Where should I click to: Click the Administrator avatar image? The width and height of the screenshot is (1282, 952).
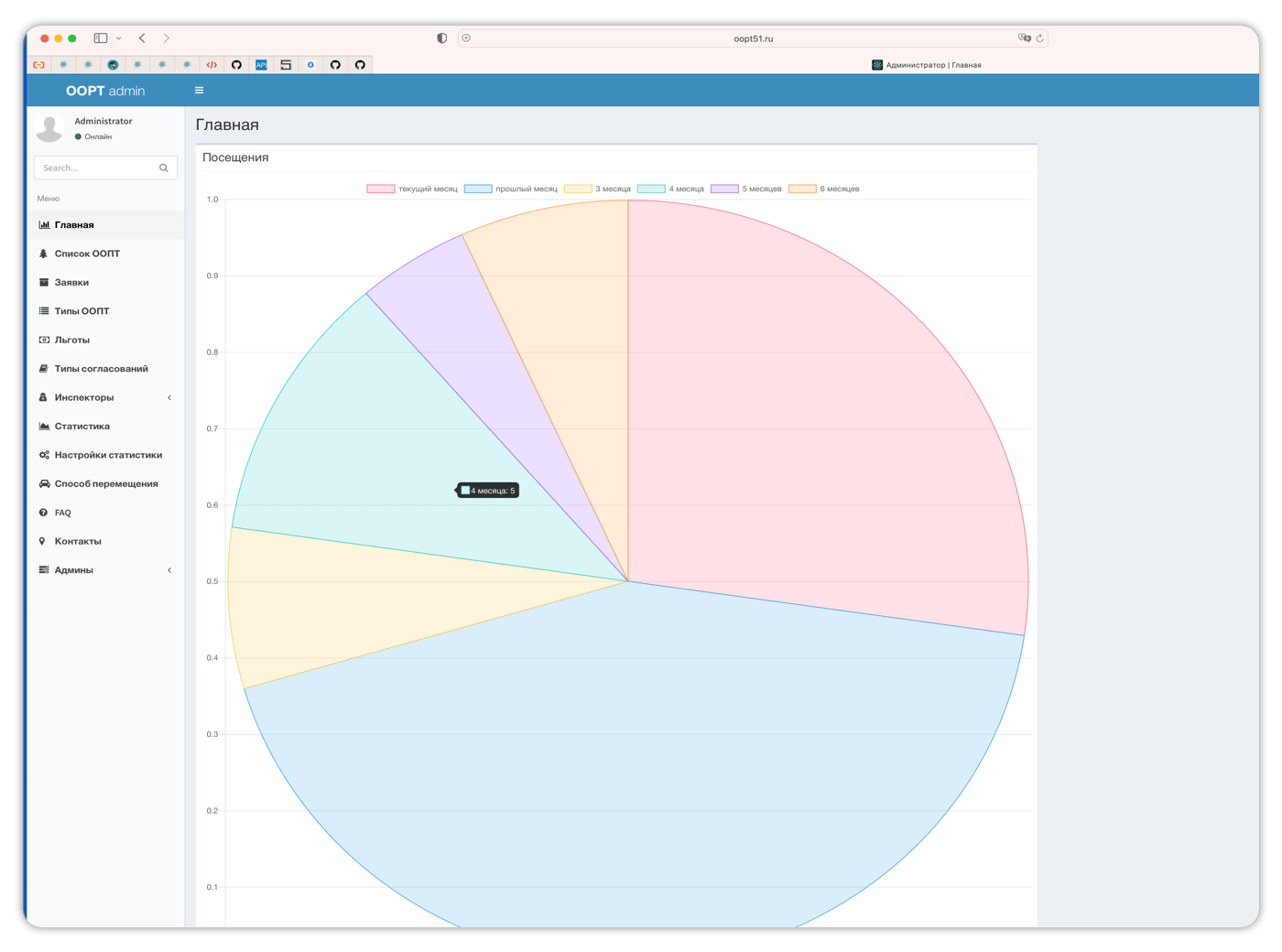pos(49,128)
